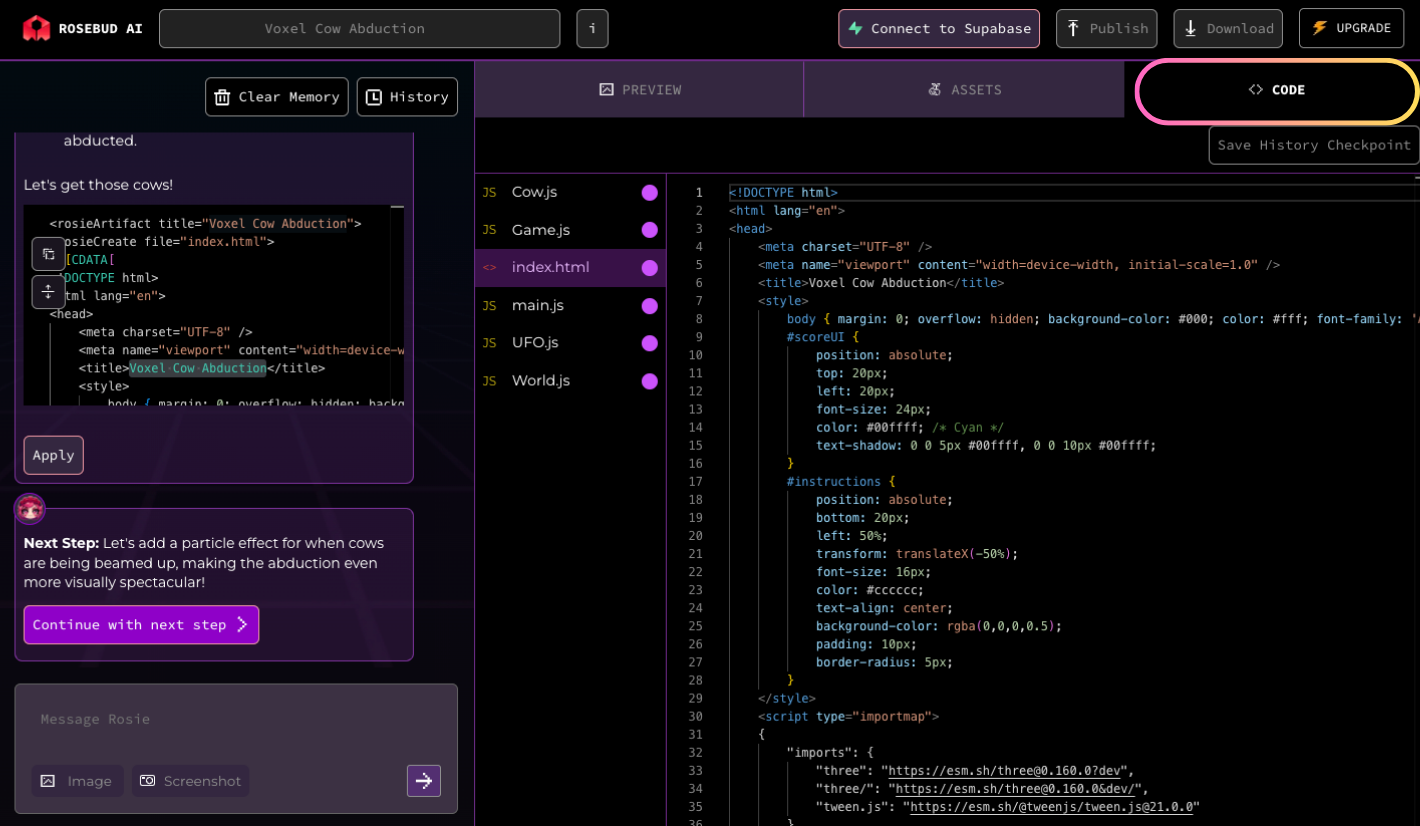The width and height of the screenshot is (1420, 826).
Task: Click the '#scoreUI {' line in the editor
Action: click(822, 337)
